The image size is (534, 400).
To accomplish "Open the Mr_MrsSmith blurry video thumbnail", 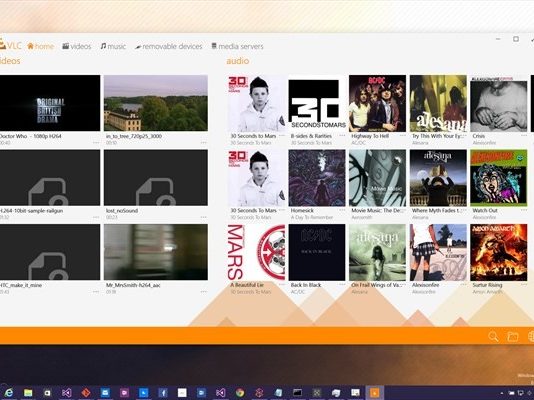I will pos(156,252).
